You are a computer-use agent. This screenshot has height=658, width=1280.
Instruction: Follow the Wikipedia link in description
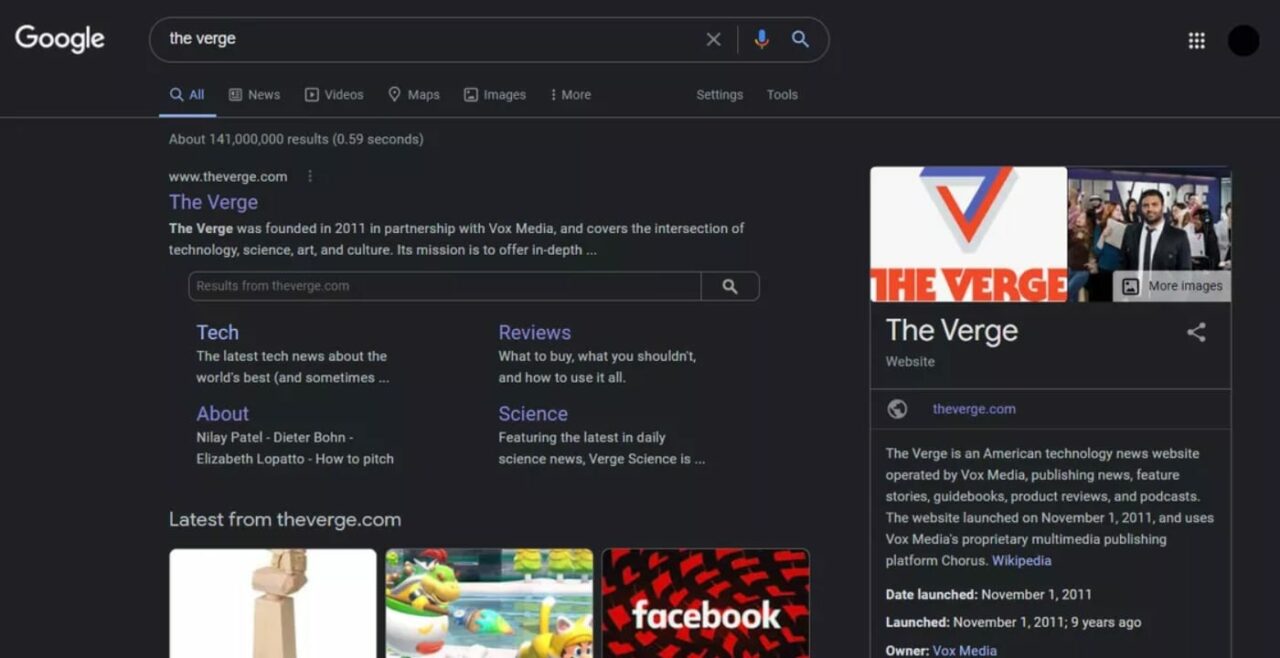(x=1021, y=561)
